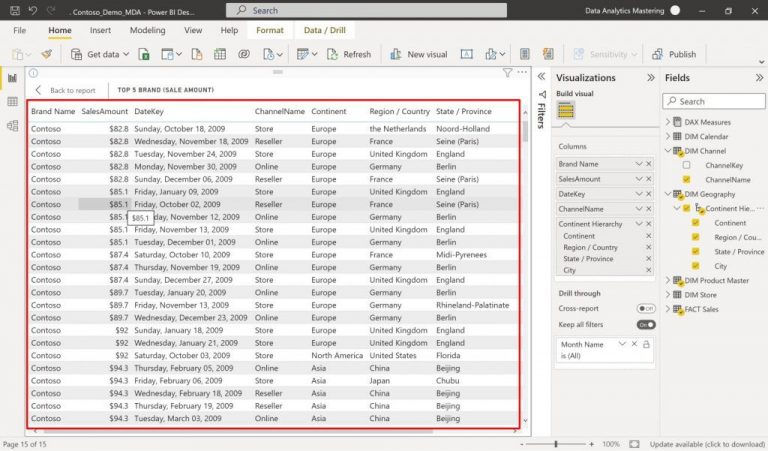Switch to Model view in left sidebar
768x451 pixels.
point(13,126)
